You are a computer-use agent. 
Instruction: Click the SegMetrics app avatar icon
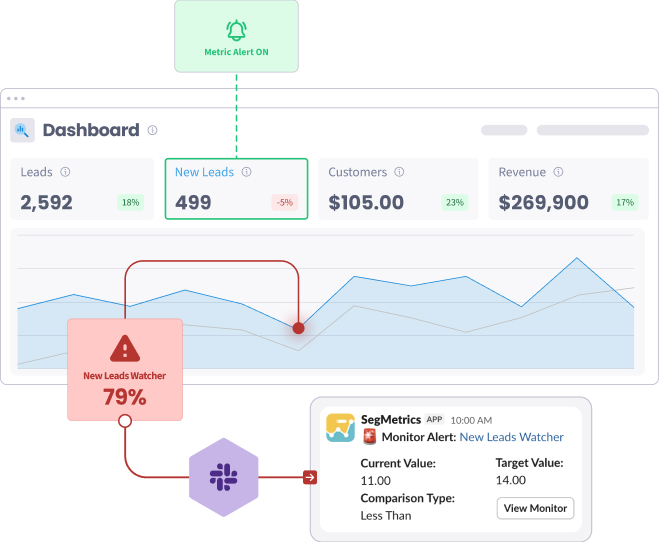click(x=340, y=428)
